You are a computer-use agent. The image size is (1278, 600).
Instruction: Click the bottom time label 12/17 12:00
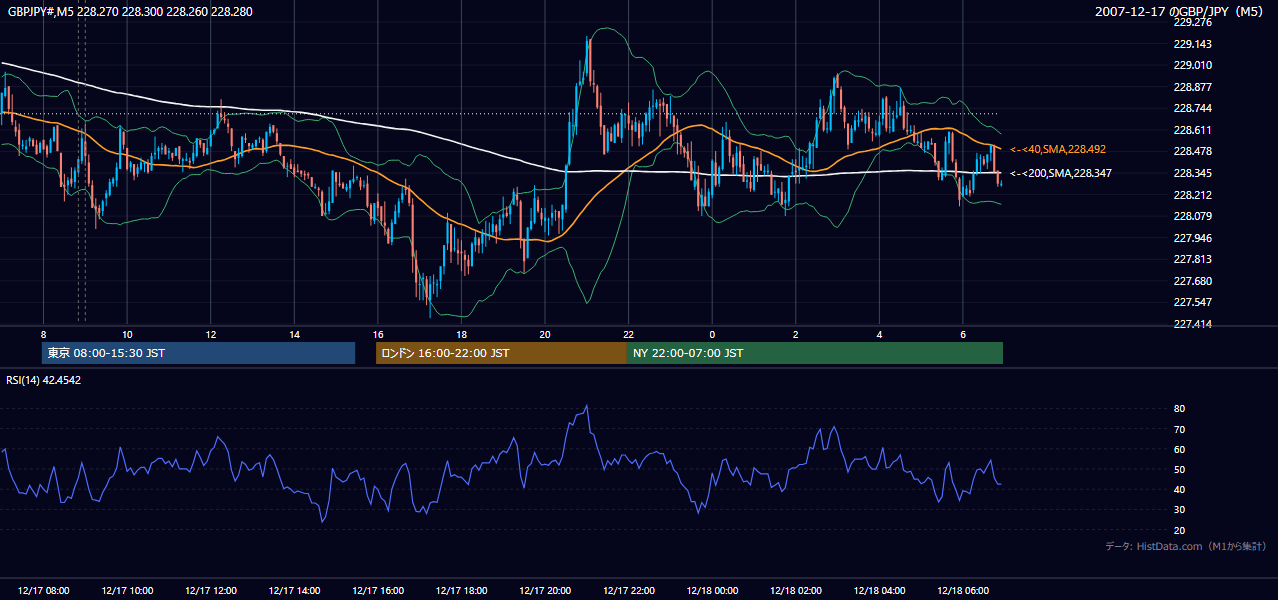tap(210, 591)
